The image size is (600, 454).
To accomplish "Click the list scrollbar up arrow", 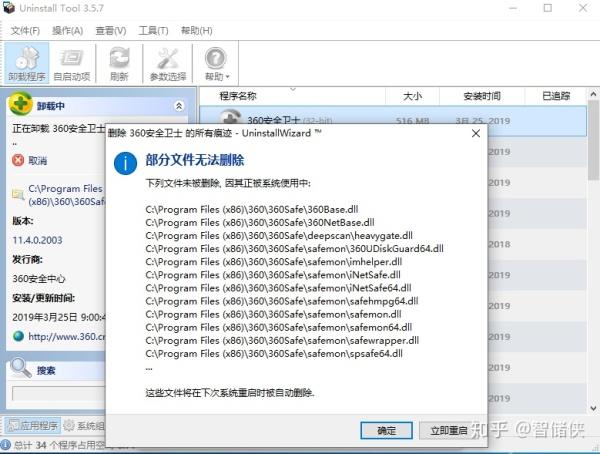I will (x=593, y=94).
